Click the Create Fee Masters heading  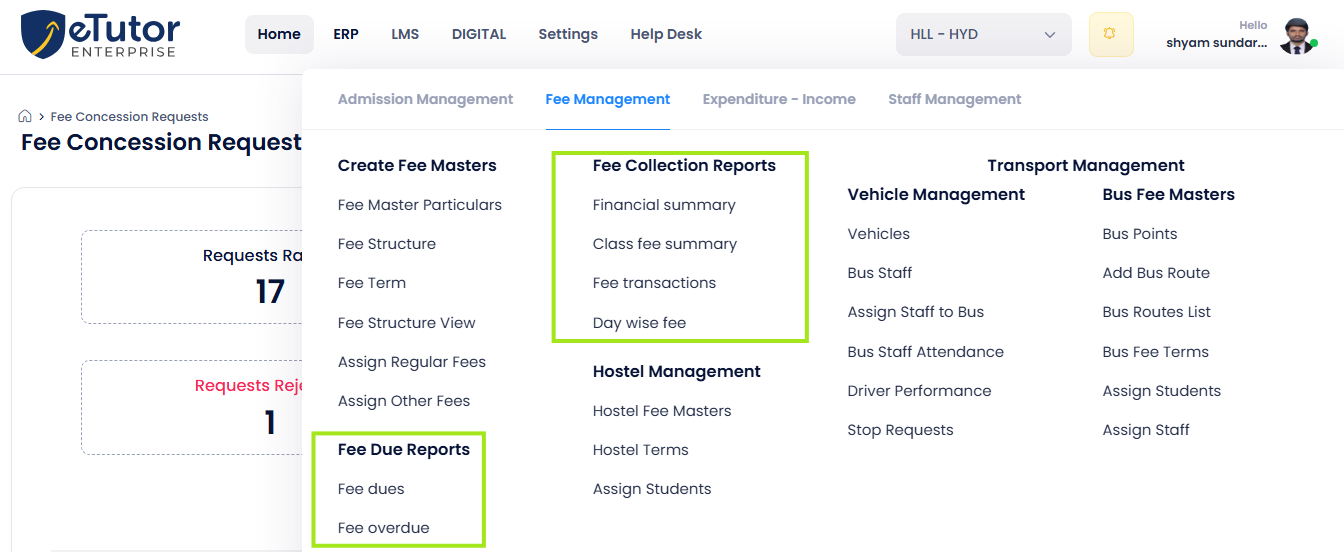coord(417,166)
